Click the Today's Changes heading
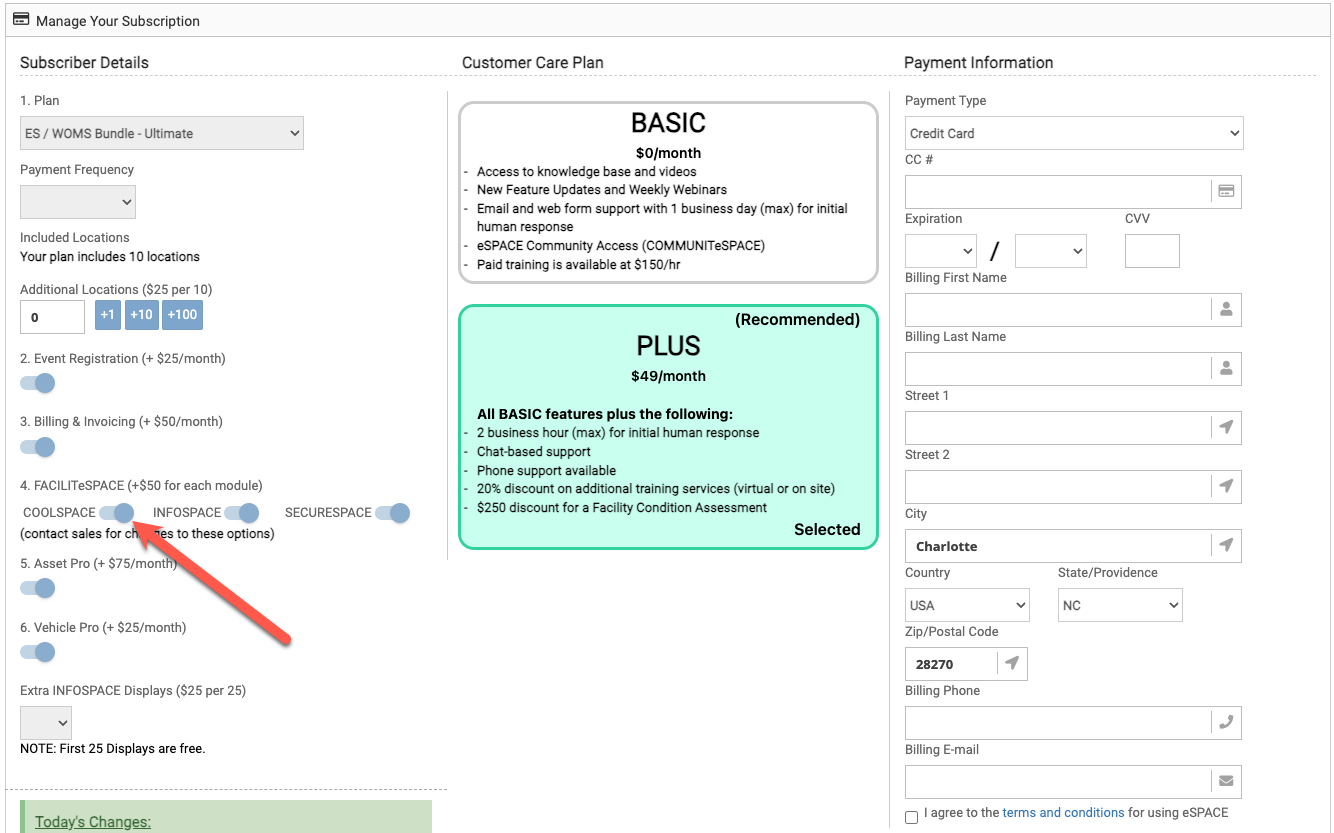This screenshot has width=1334, height=833. pyautogui.click(x=93, y=822)
